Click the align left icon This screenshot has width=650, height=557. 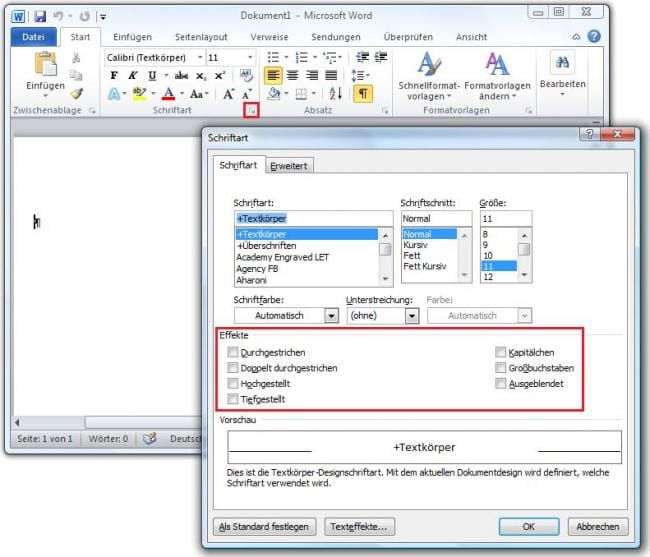[273, 75]
